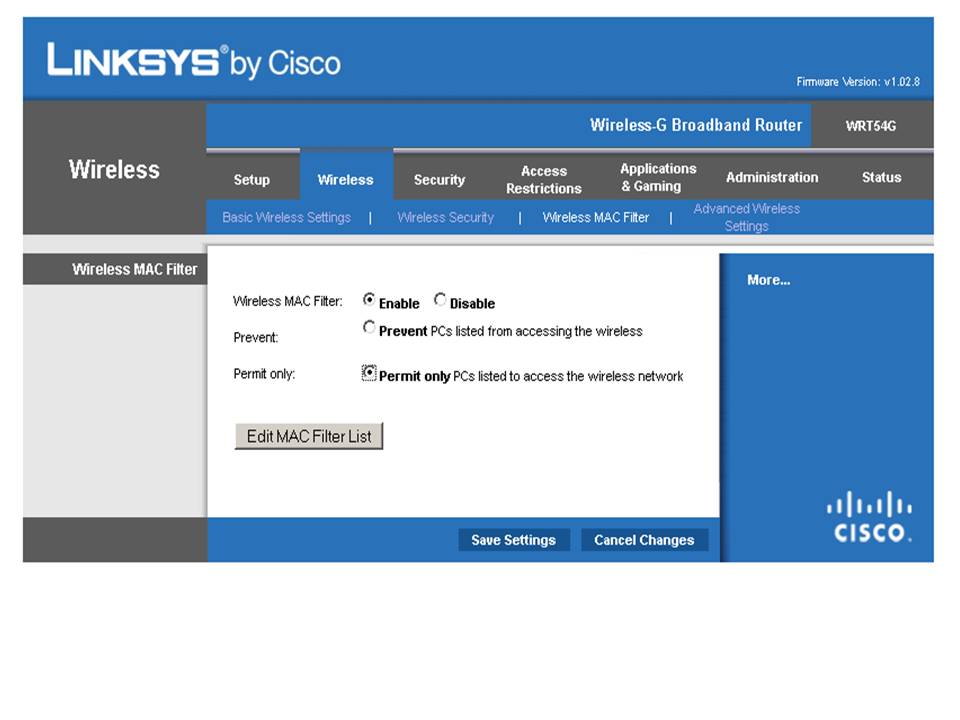Viewport: 960px width, 720px height.
Task: Select the Disable radio button
Action: pyautogui.click(x=440, y=299)
